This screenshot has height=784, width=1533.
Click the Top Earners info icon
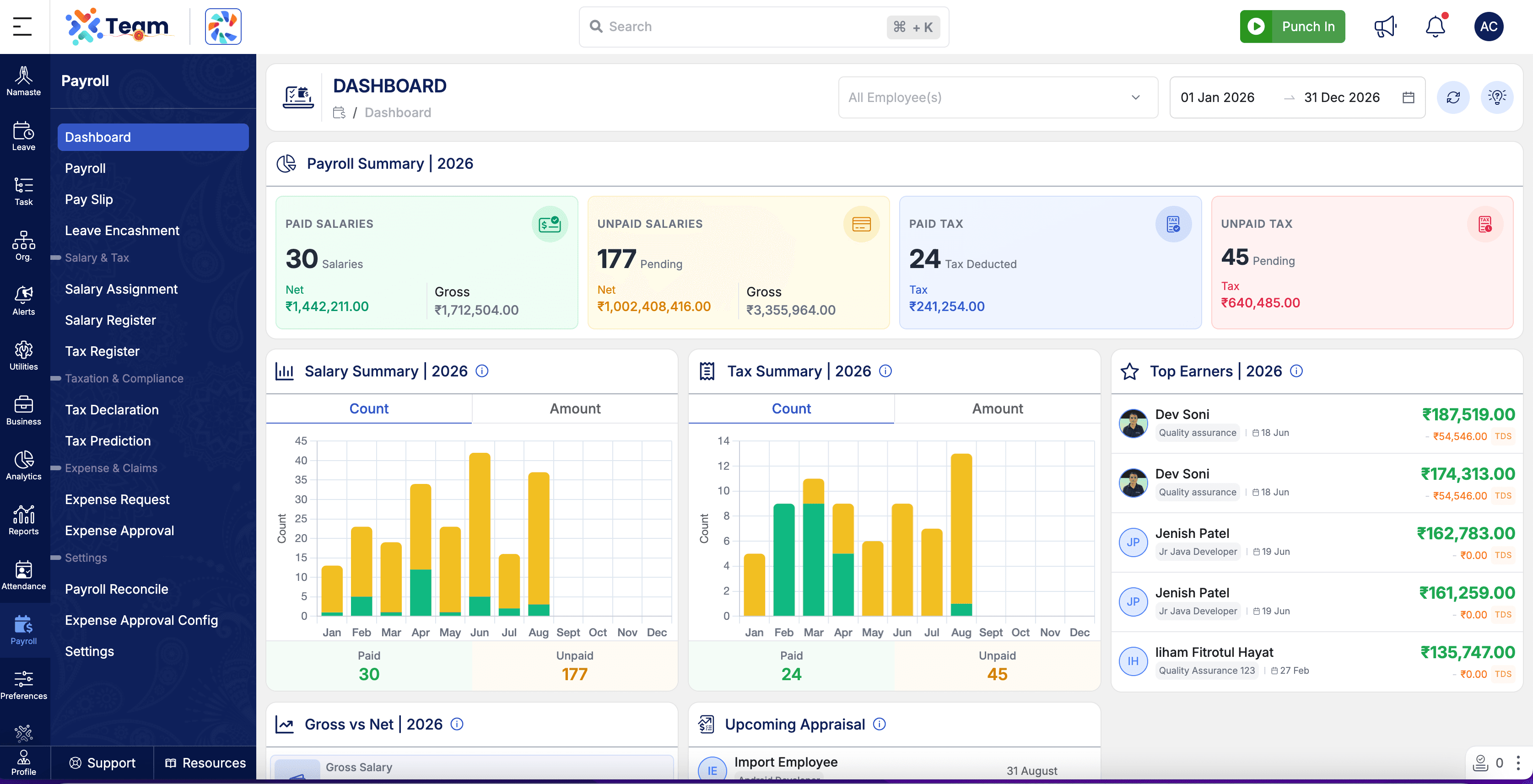click(1297, 371)
